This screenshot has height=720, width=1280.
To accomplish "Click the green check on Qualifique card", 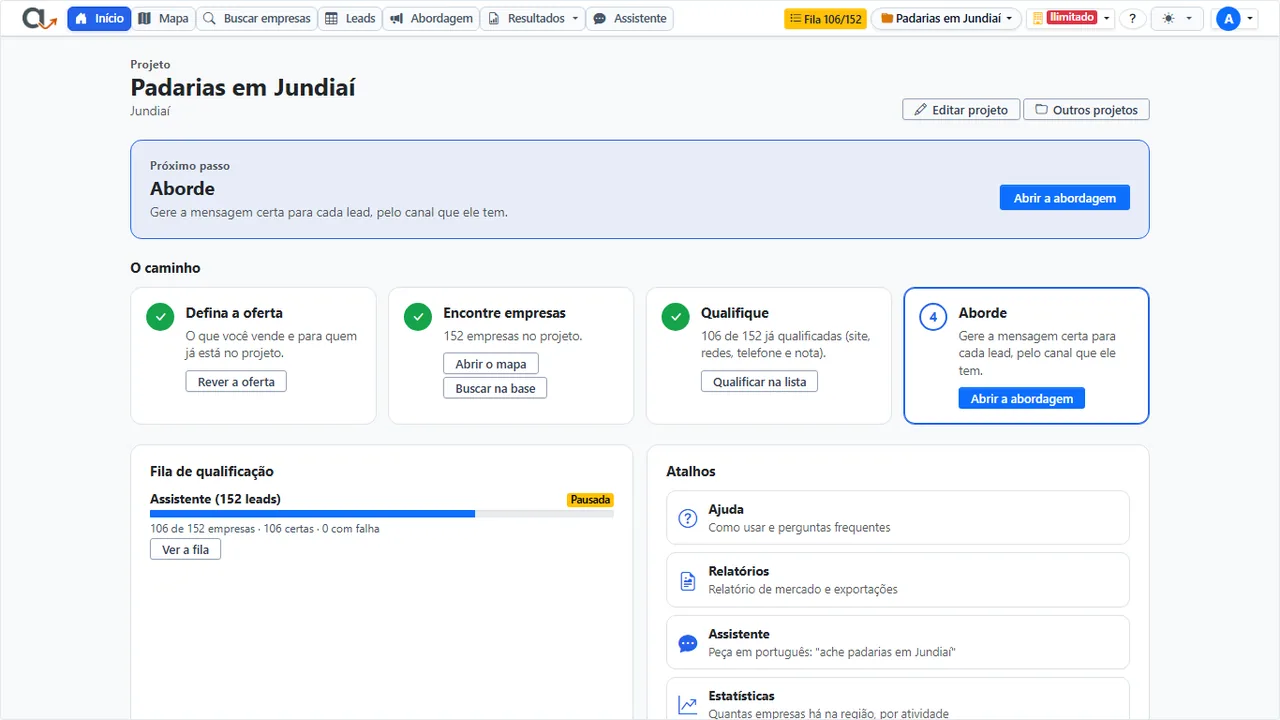I will 676,317.
